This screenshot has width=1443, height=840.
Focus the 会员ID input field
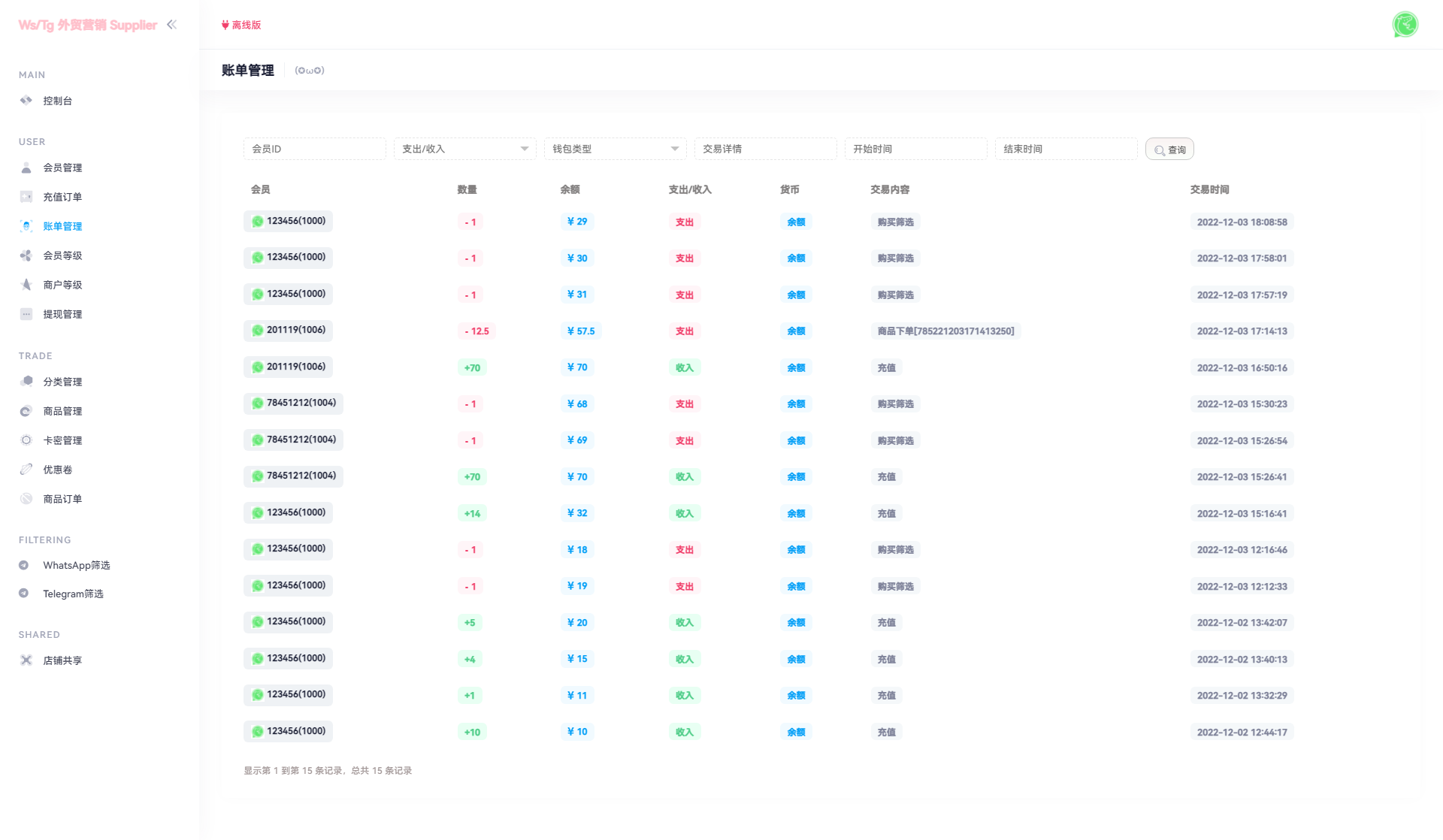click(314, 149)
